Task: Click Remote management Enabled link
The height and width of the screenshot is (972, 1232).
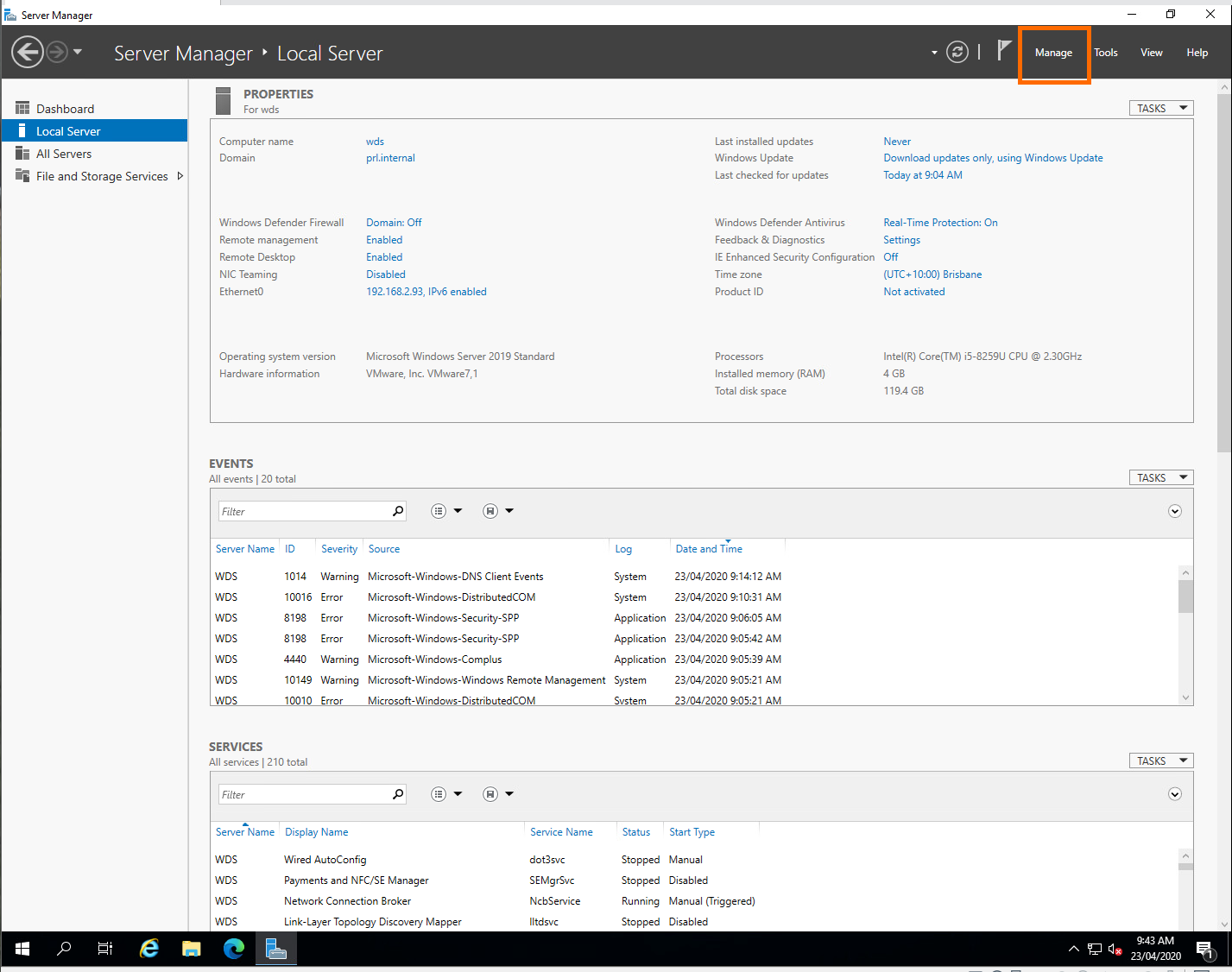Action: pos(384,240)
